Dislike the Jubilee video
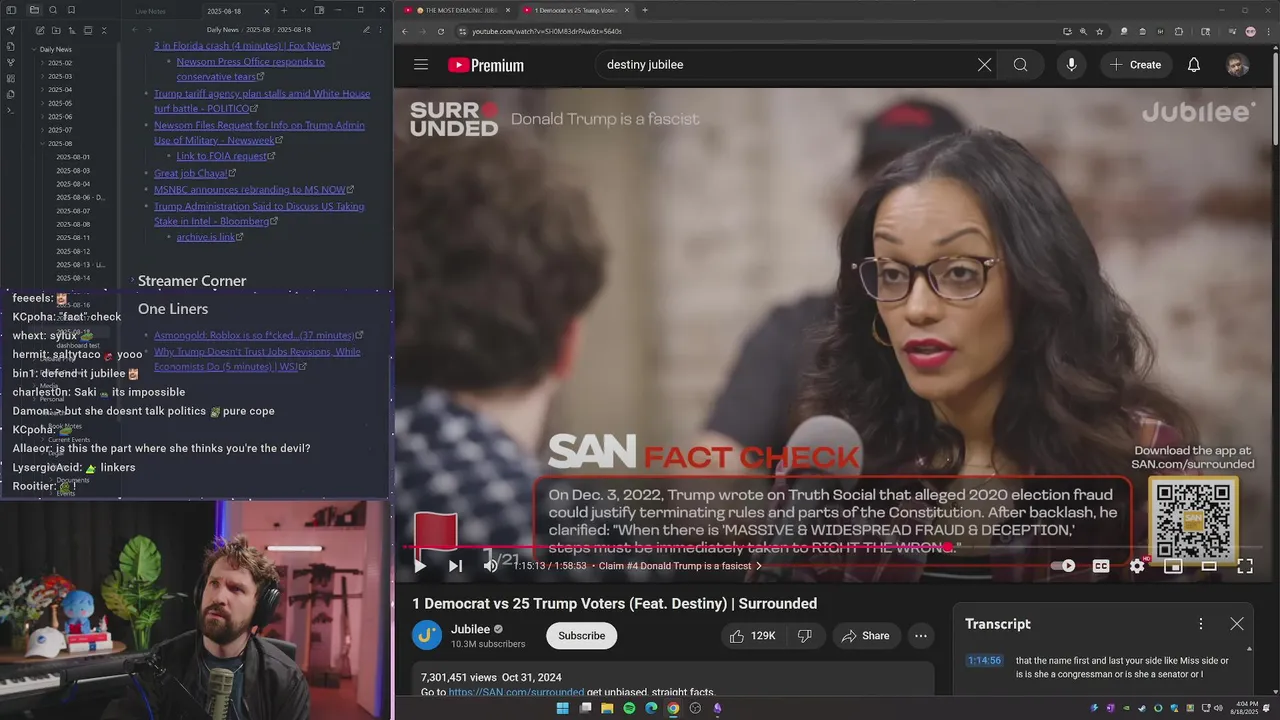The image size is (1280, 720). 805,636
